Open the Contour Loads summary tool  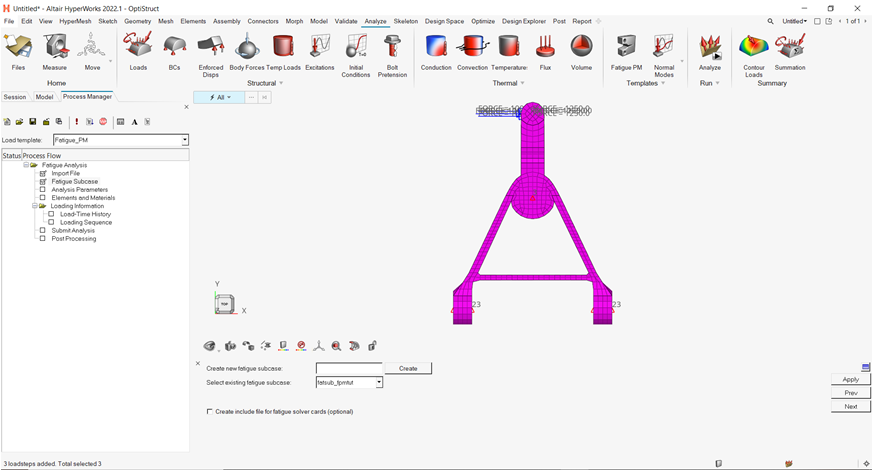pyautogui.click(x=753, y=46)
